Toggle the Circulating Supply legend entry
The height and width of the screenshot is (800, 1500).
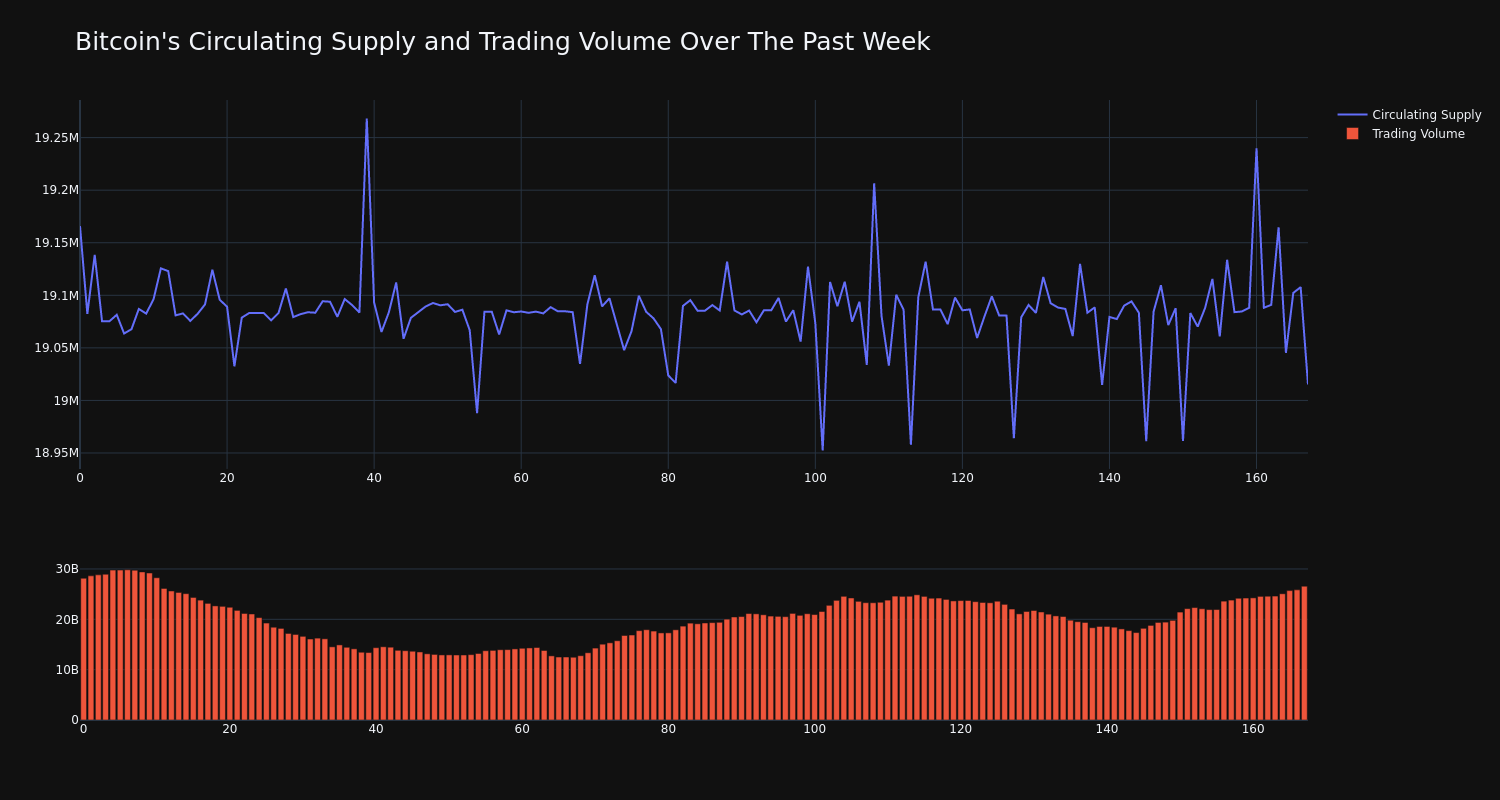[1409, 115]
